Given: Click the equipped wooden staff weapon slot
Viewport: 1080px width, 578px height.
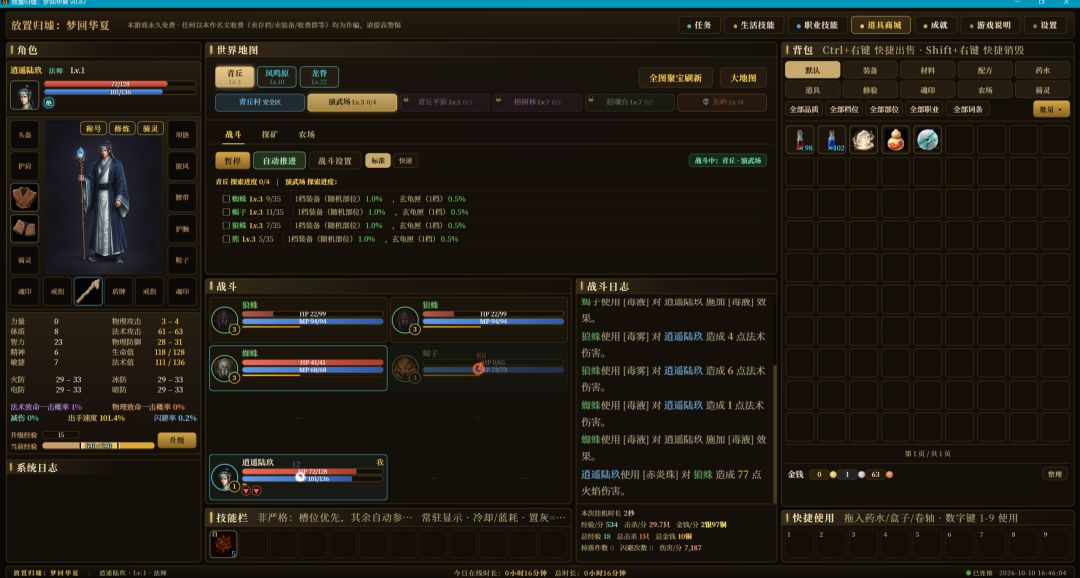Looking at the screenshot, I should coord(87,291).
